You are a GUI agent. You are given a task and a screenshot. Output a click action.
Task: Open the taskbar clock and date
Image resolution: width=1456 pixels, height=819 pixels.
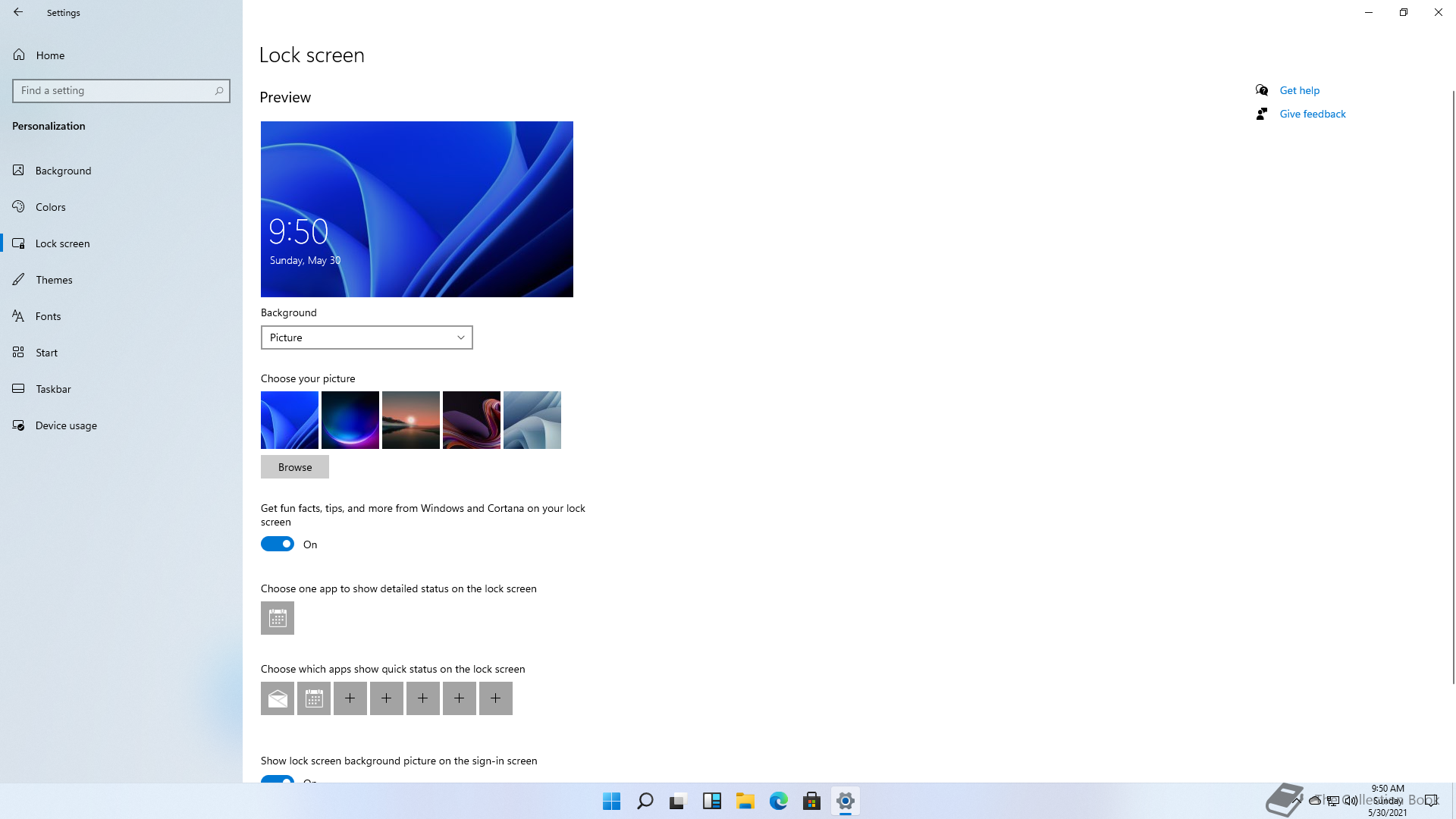[1388, 801]
